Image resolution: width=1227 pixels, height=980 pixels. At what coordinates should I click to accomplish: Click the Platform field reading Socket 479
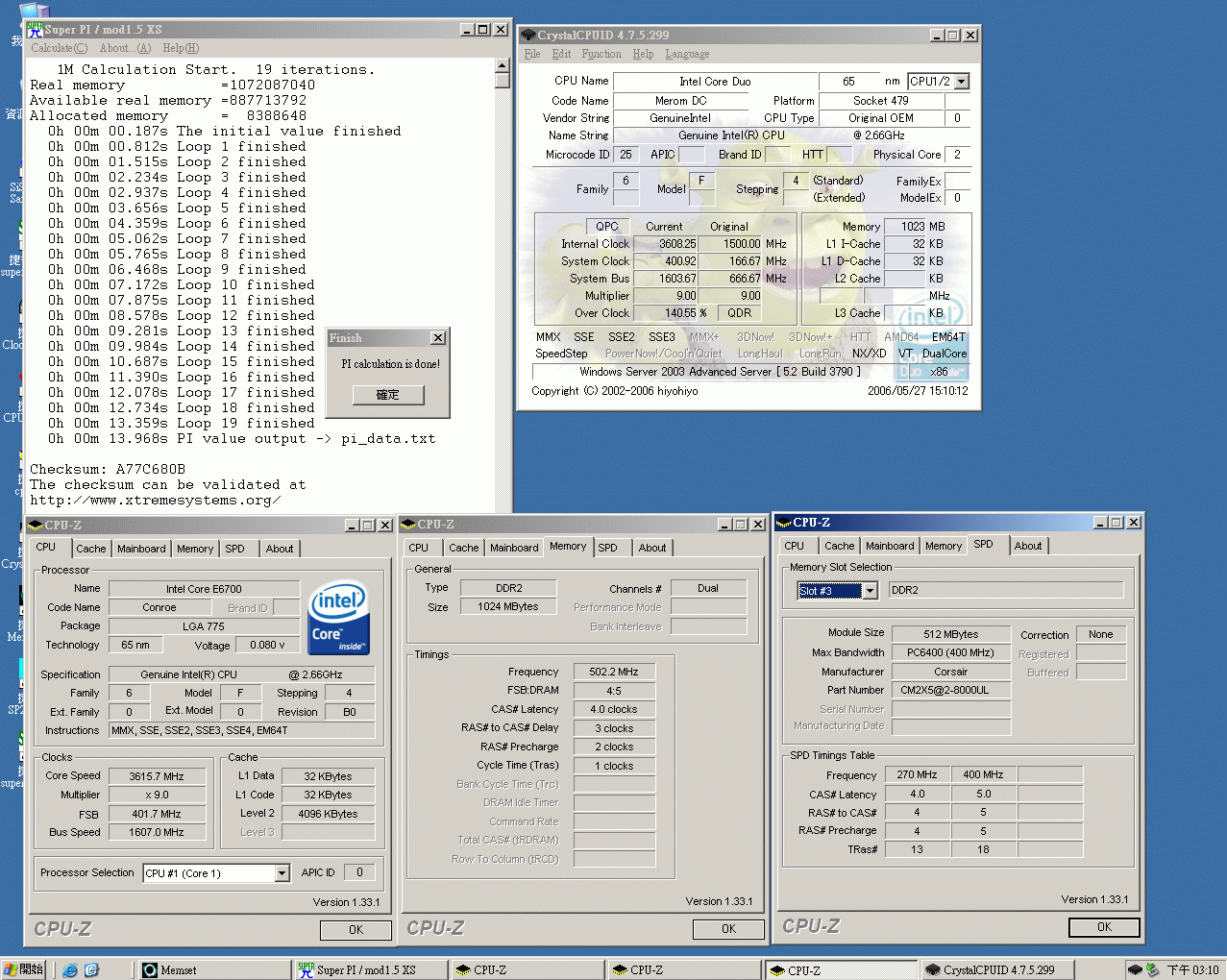click(x=880, y=101)
